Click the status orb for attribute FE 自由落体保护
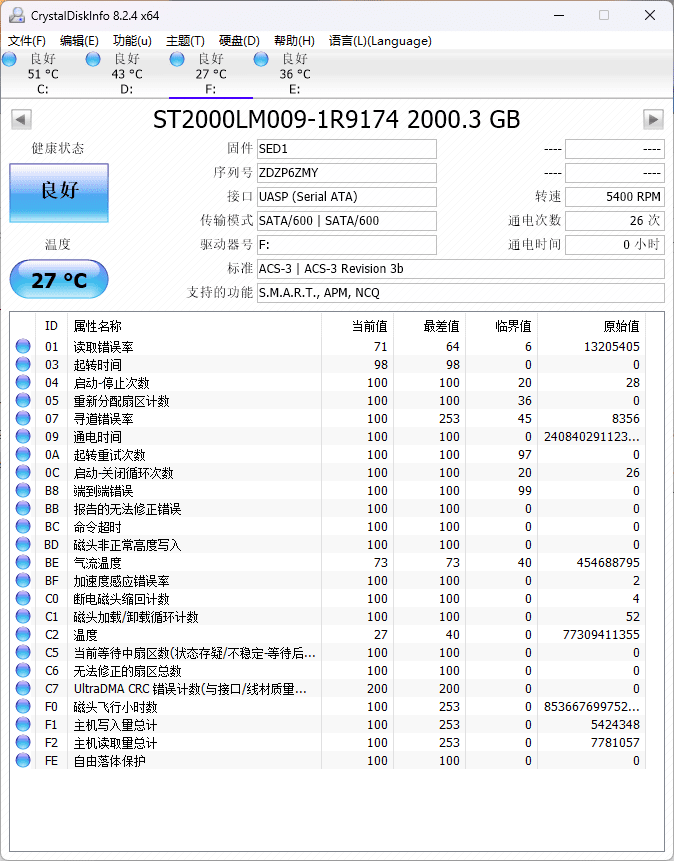The height and width of the screenshot is (861, 674). [23, 760]
